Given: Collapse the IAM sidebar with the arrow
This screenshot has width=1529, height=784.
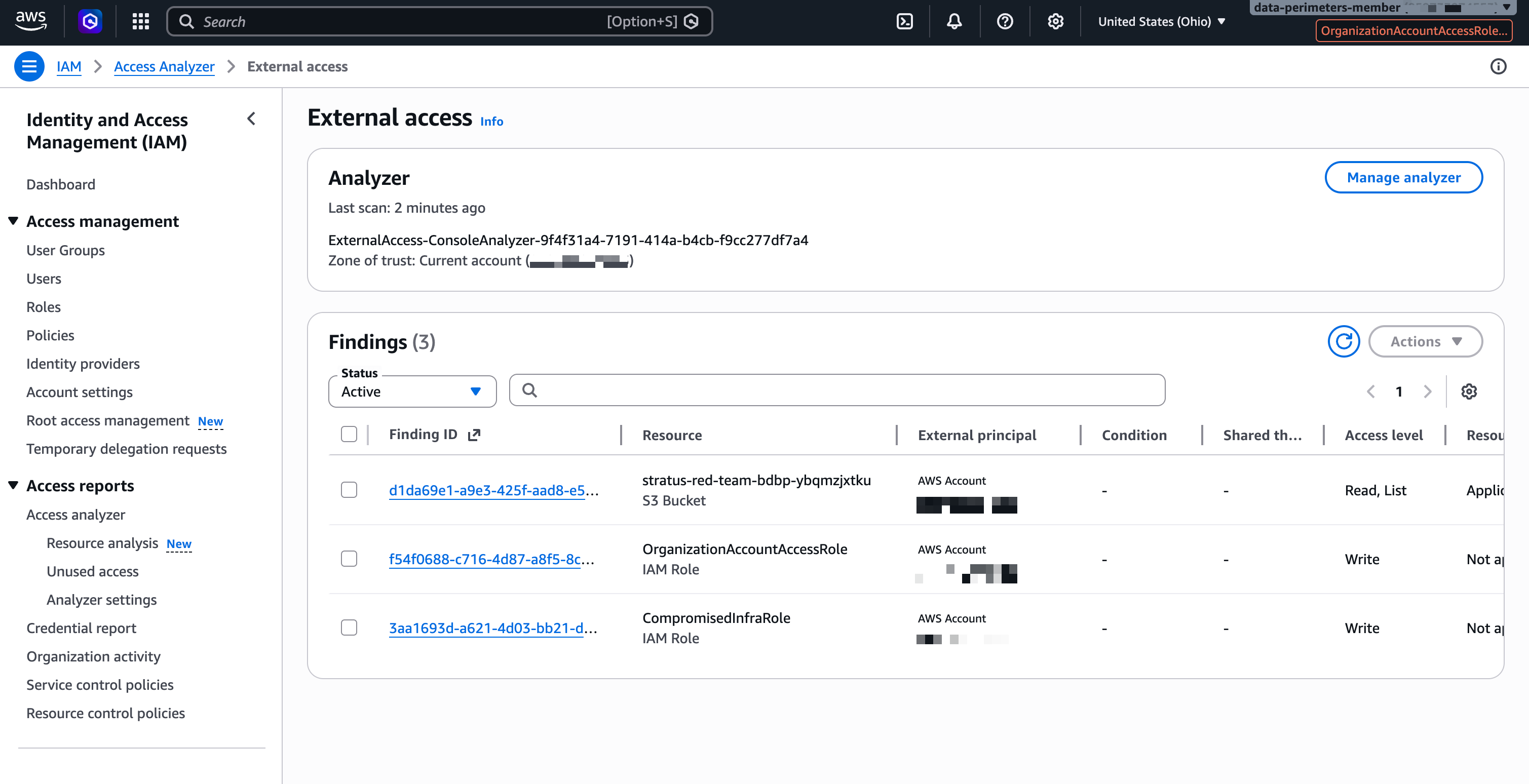Looking at the screenshot, I should pos(252,119).
